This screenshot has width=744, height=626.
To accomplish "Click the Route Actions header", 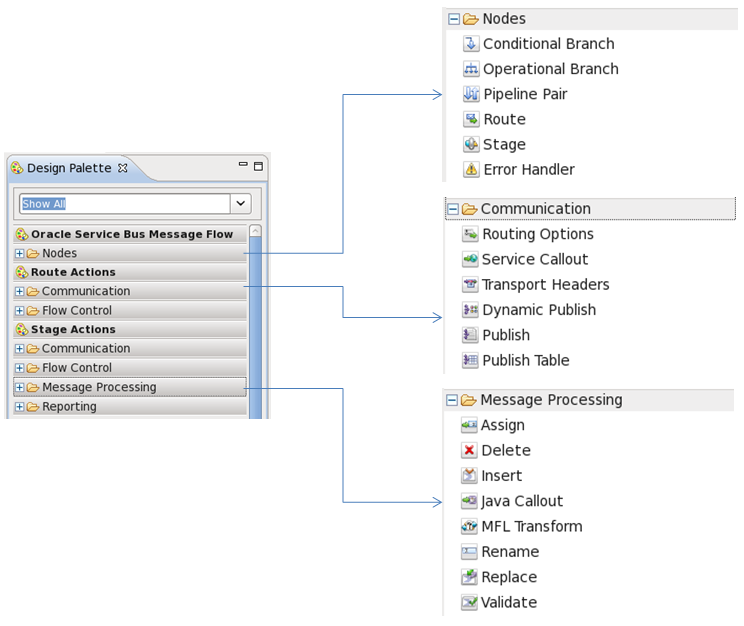I will point(130,272).
